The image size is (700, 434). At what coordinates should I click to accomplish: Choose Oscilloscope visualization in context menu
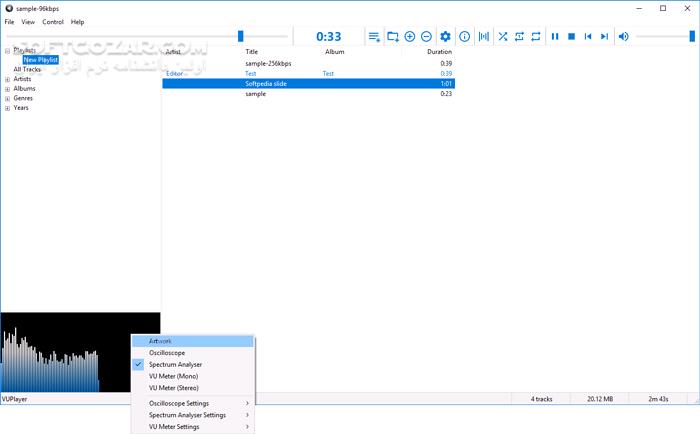[x=167, y=353]
